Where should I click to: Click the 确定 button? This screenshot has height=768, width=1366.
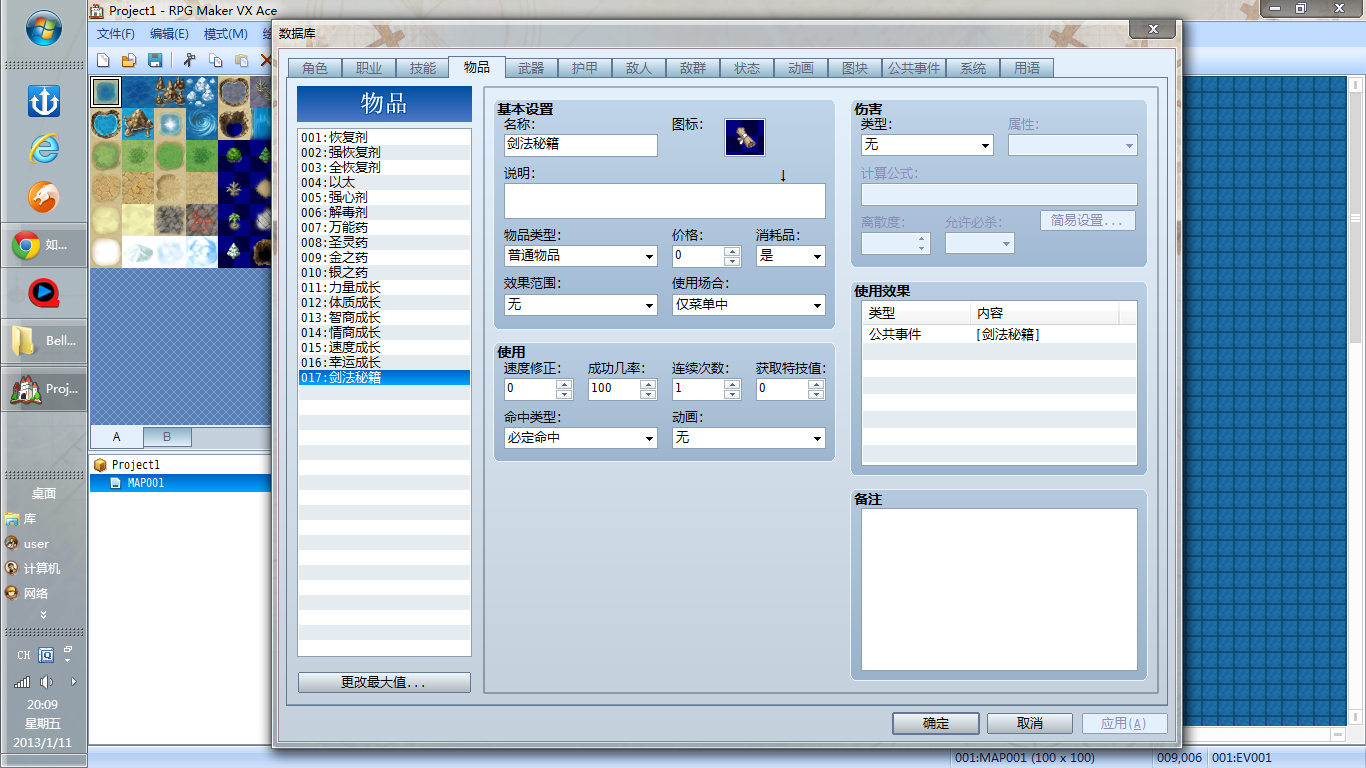tap(936, 723)
